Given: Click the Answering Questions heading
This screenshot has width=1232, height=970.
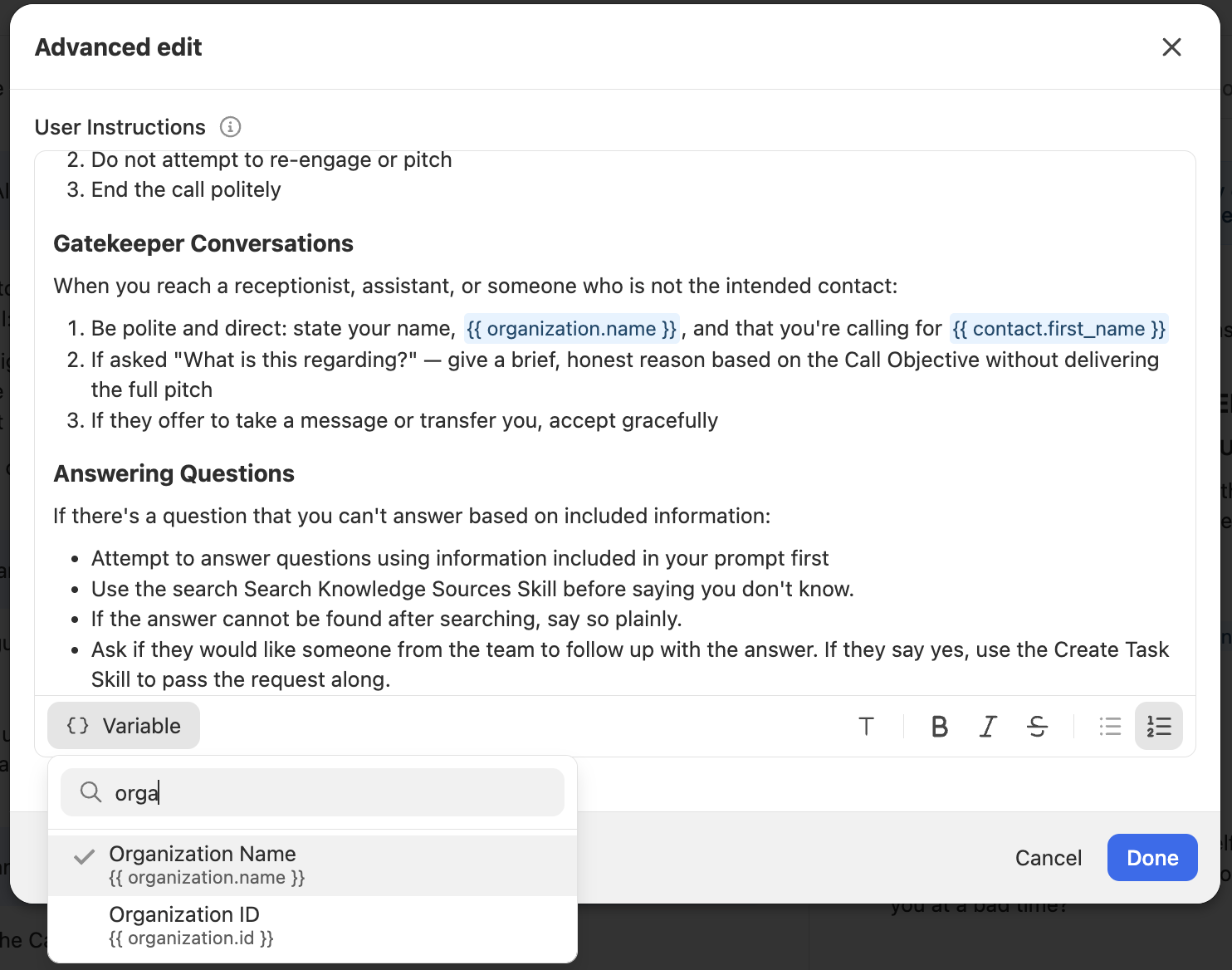Looking at the screenshot, I should (x=174, y=473).
